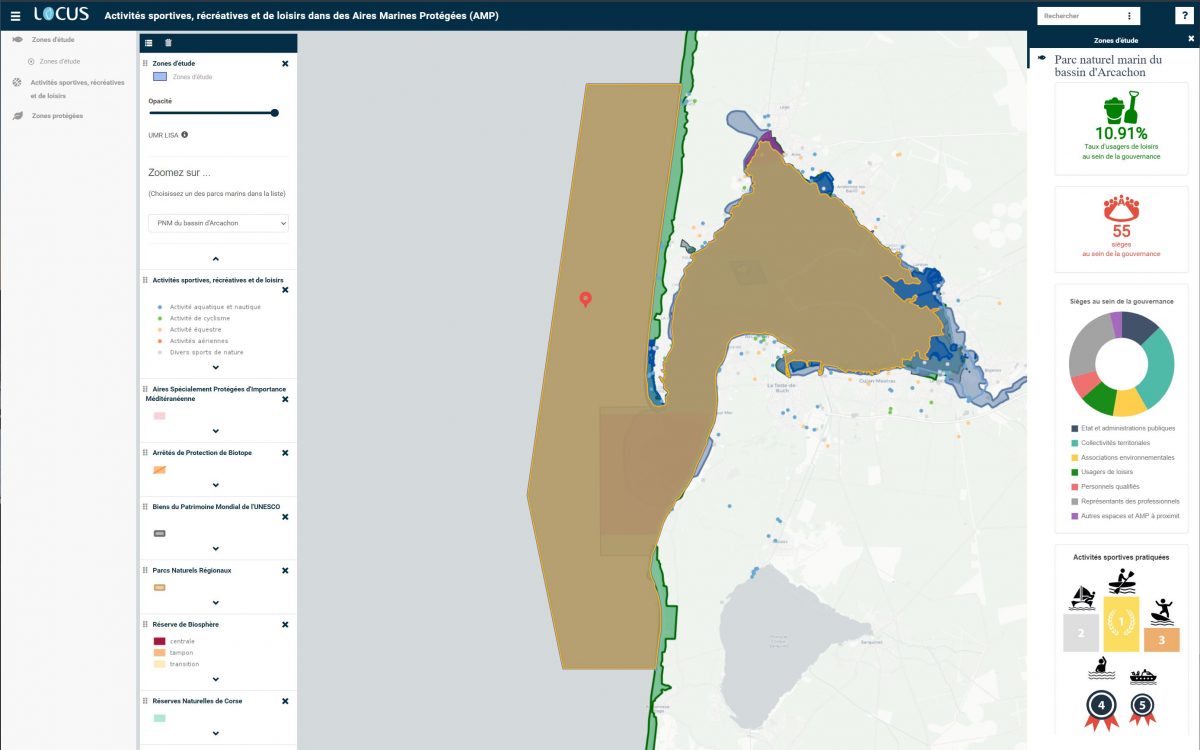Expand the Activités sportives layer details chevron
The width and height of the screenshot is (1200, 750).
pyautogui.click(x=216, y=367)
